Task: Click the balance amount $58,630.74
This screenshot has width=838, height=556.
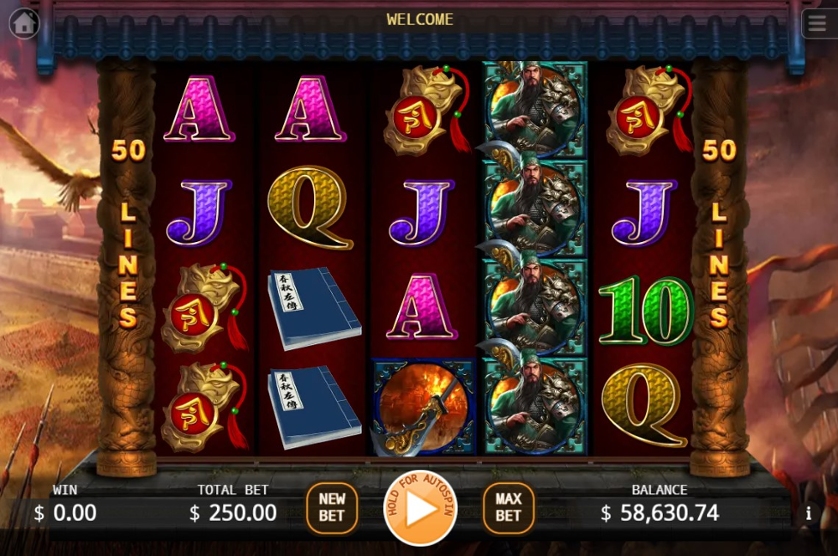Action: click(659, 513)
